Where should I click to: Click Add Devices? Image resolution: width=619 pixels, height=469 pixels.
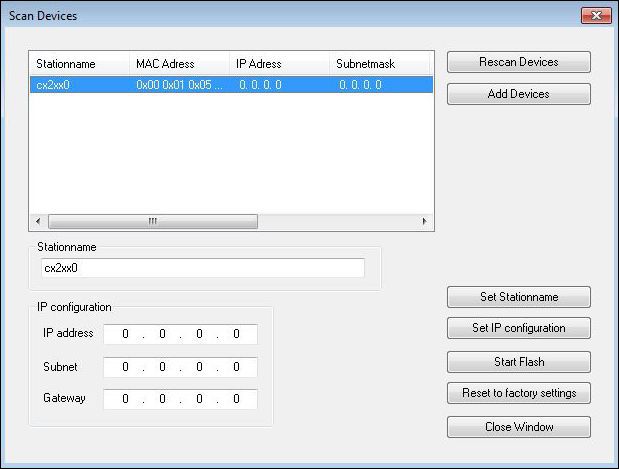click(519, 94)
